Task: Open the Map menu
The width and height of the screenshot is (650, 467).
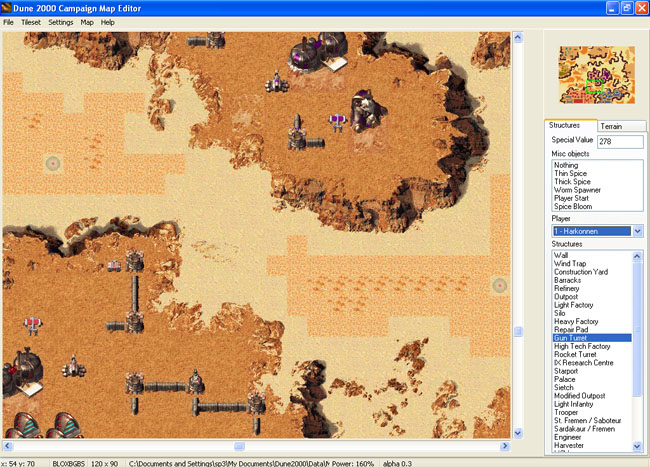Action: tap(87, 22)
